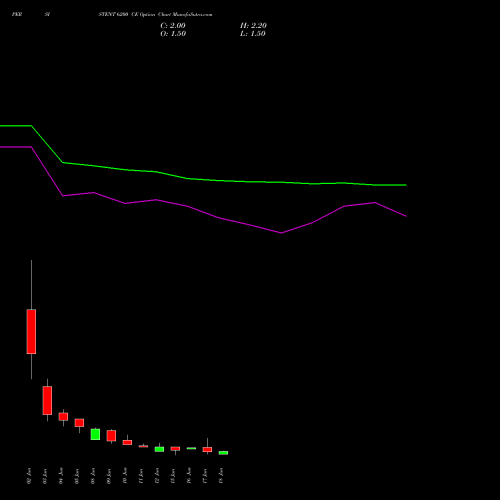
Task: Click the close value "C: 2.00"
Action: tap(173, 26)
